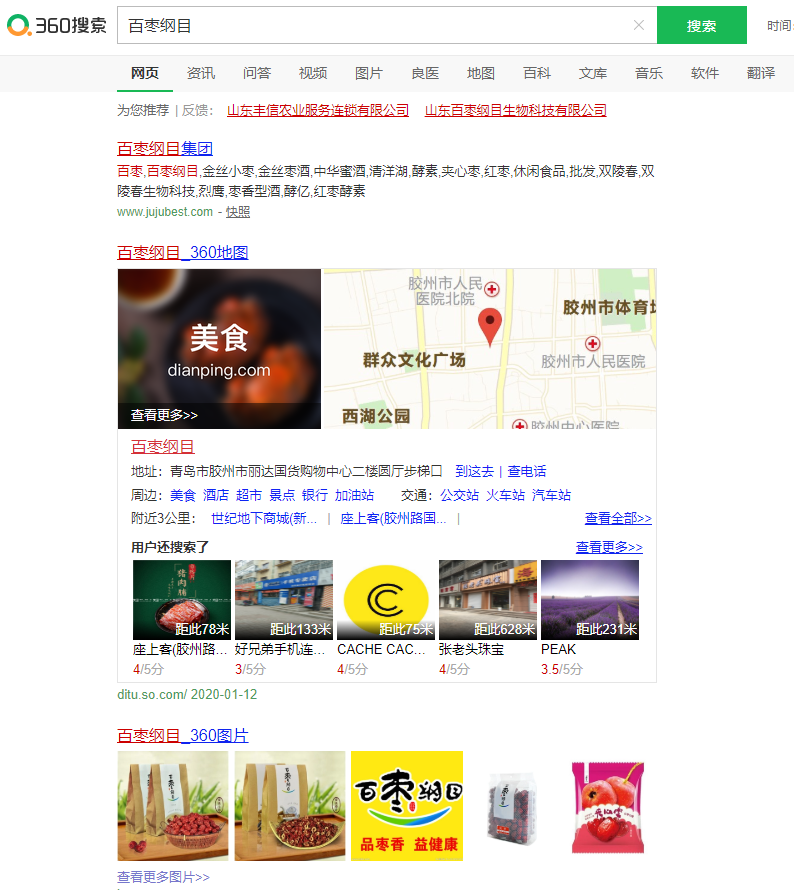
Task: Open the CACHE CAC... yellow logo thumbnail
Action: 386,600
